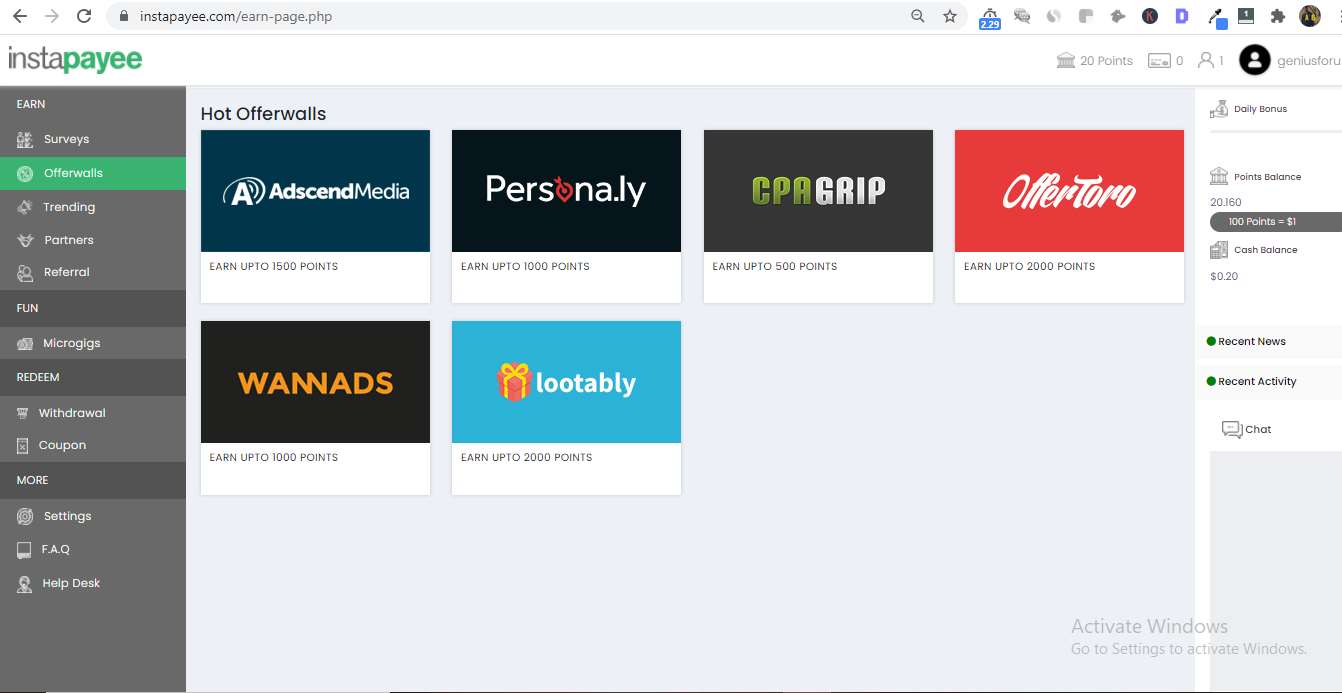Click the browser address bar URL
The width and height of the screenshot is (1342, 693).
[237, 16]
